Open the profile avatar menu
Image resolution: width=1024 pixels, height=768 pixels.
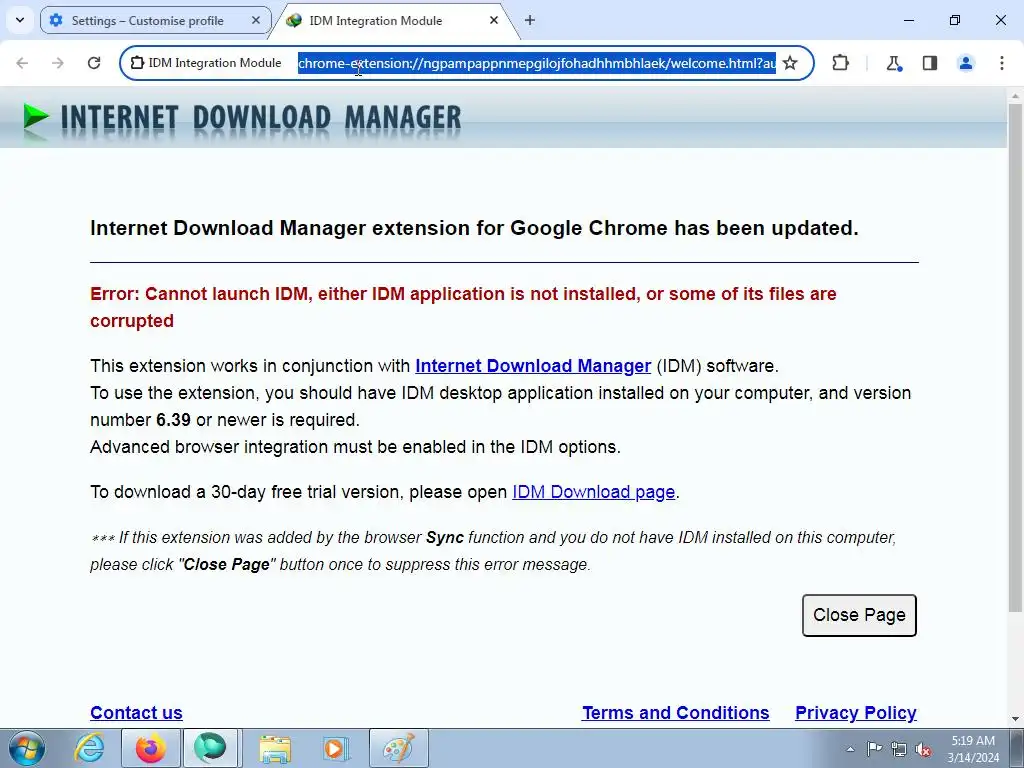click(x=966, y=63)
